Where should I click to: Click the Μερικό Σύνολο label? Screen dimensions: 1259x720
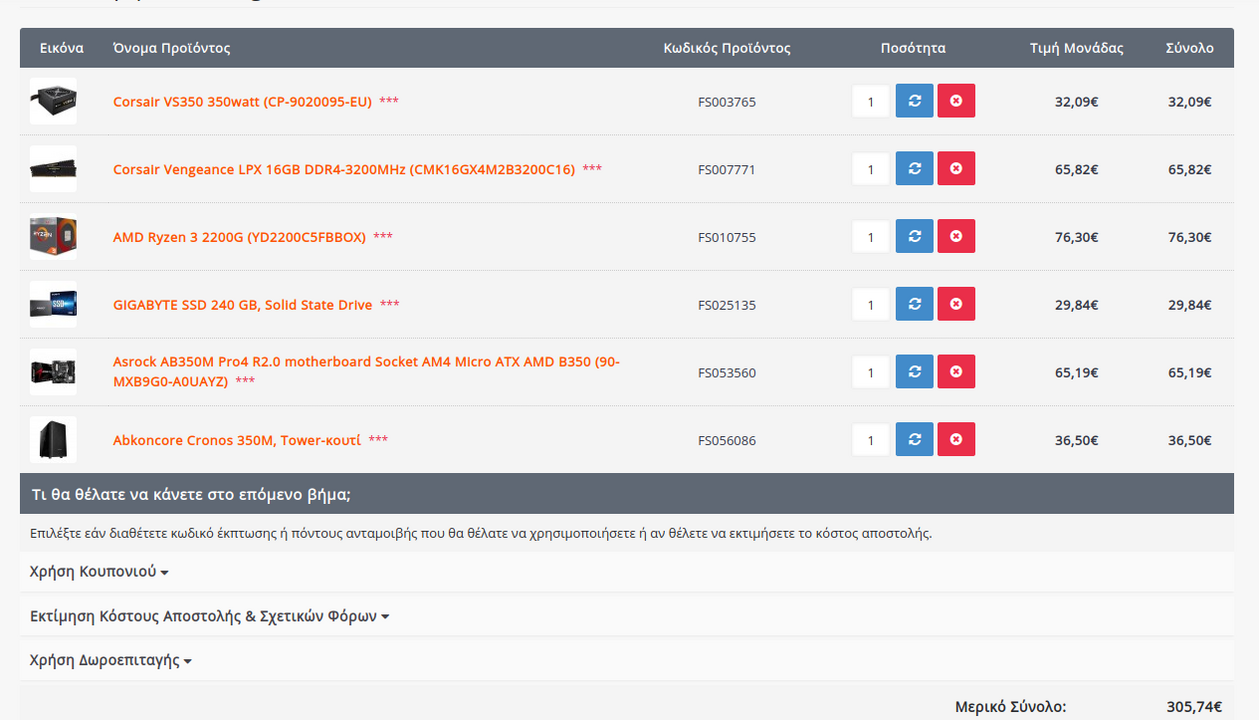click(1011, 707)
